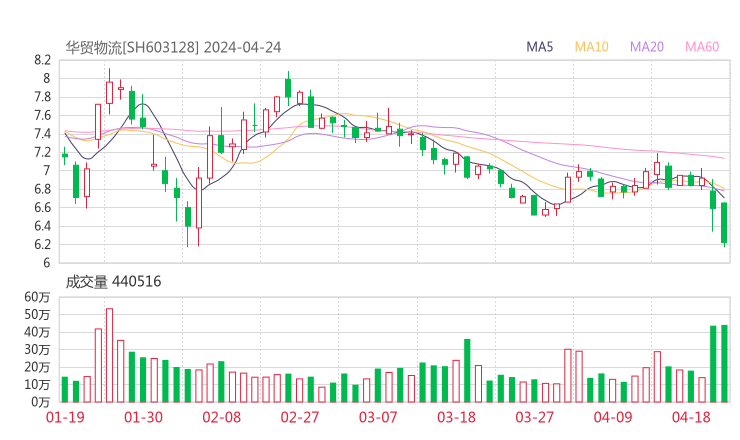The image size is (740, 440).
Task: Click the 02-27 date axis label
Action: (300, 417)
